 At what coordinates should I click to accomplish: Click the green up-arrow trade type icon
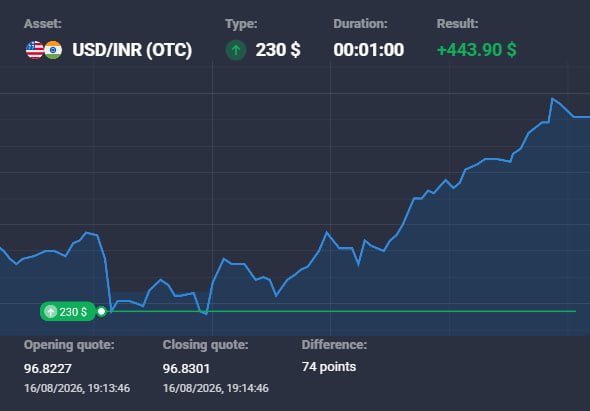236,50
